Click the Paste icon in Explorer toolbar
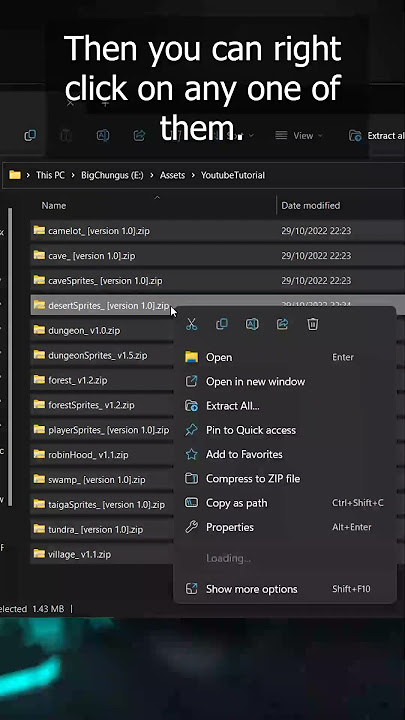The width and height of the screenshot is (405, 720). click(x=66, y=135)
